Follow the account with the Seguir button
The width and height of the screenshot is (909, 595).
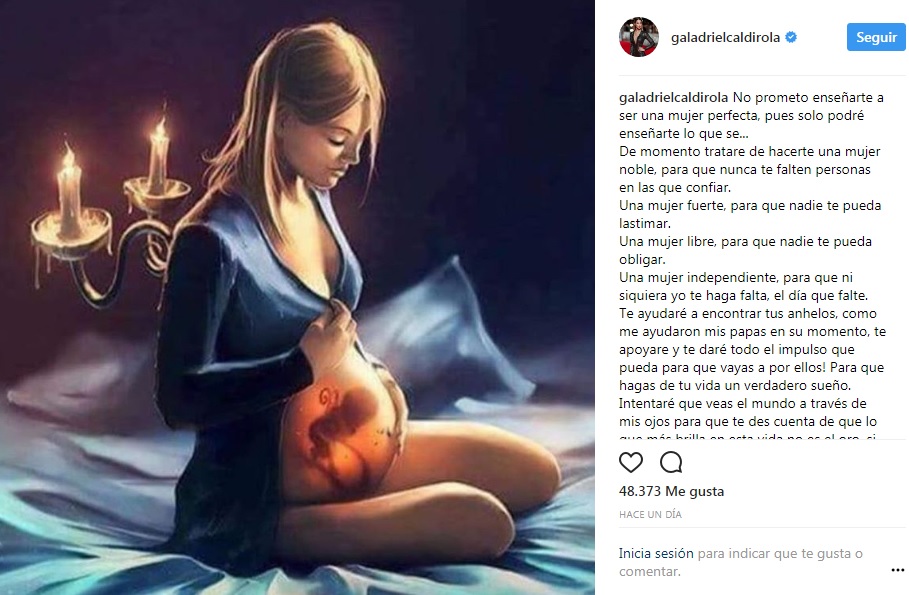click(876, 37)
